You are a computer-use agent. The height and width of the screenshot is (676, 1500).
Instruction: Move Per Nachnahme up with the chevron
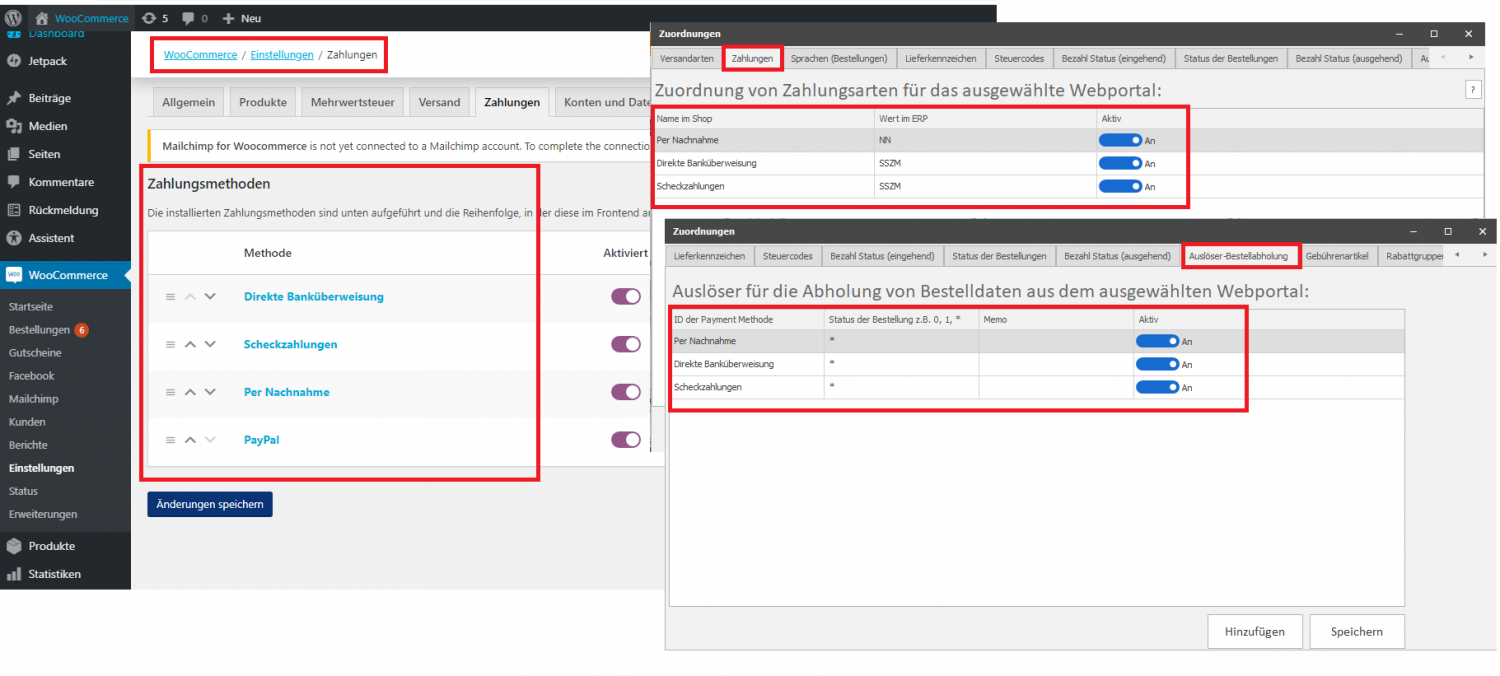[190, 392]
